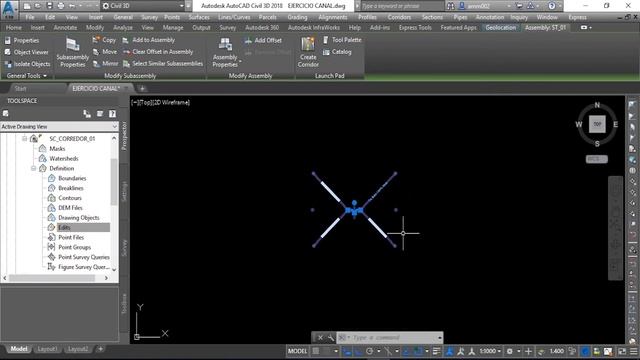640x360 pixels.
Task: Open the Active Drawing View dropdown
Action: tap(59, 127)
